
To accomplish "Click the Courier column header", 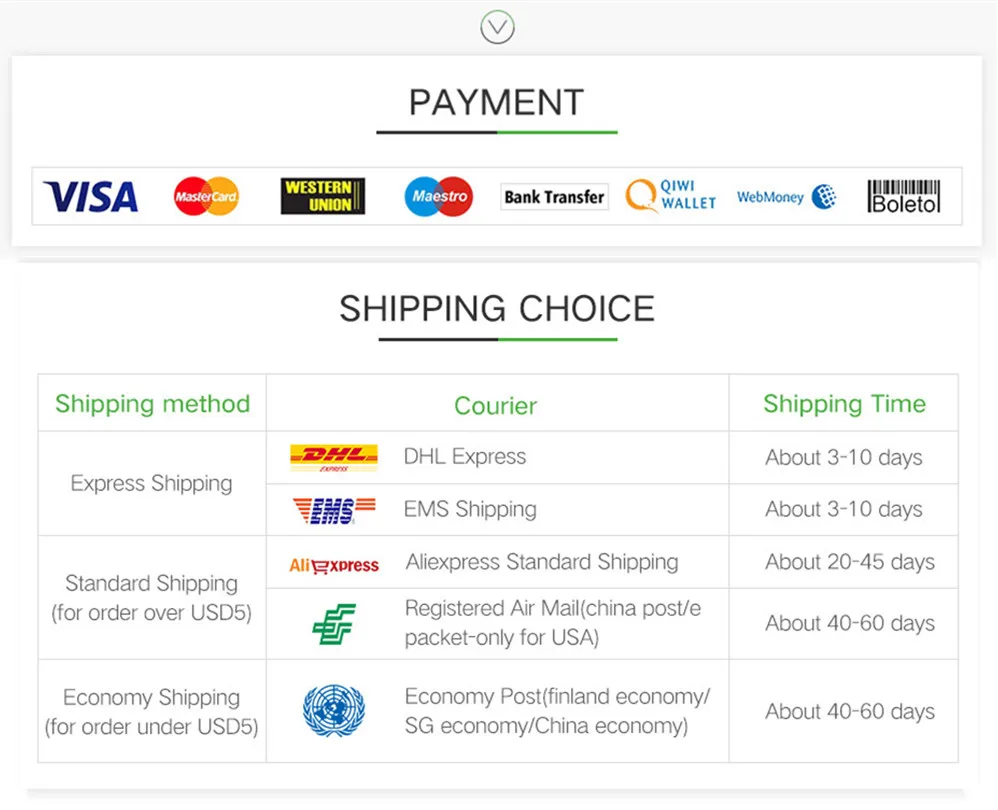I will point(496,406).
